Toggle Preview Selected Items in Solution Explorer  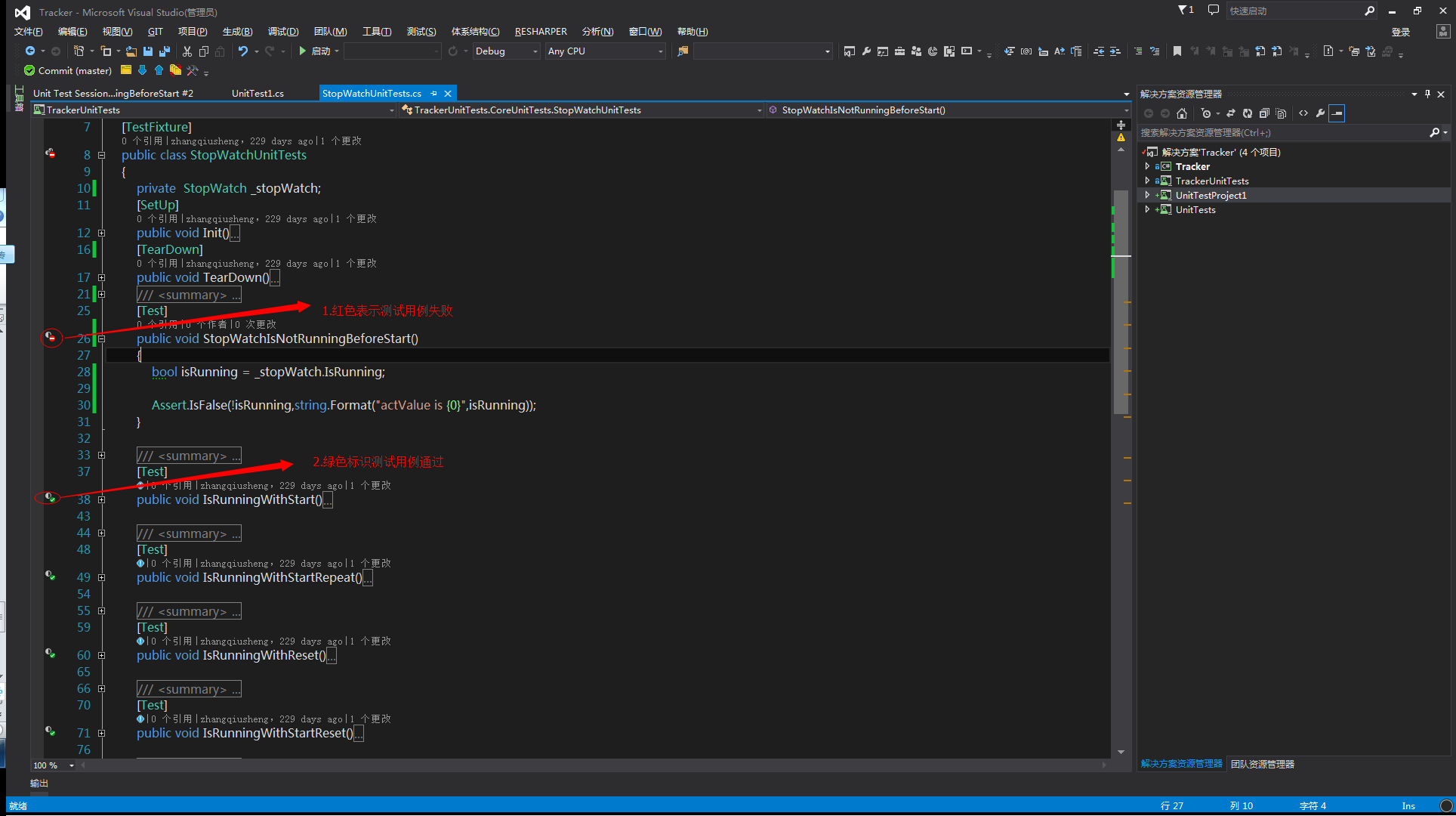(1337, 113)
